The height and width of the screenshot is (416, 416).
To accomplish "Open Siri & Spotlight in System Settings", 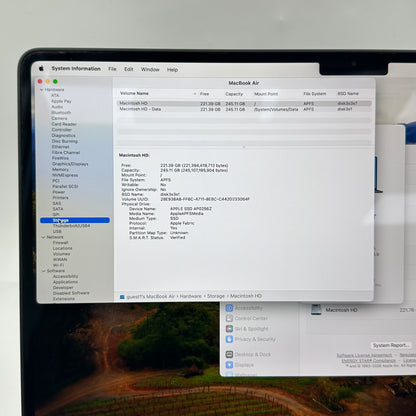I will 247,329.
